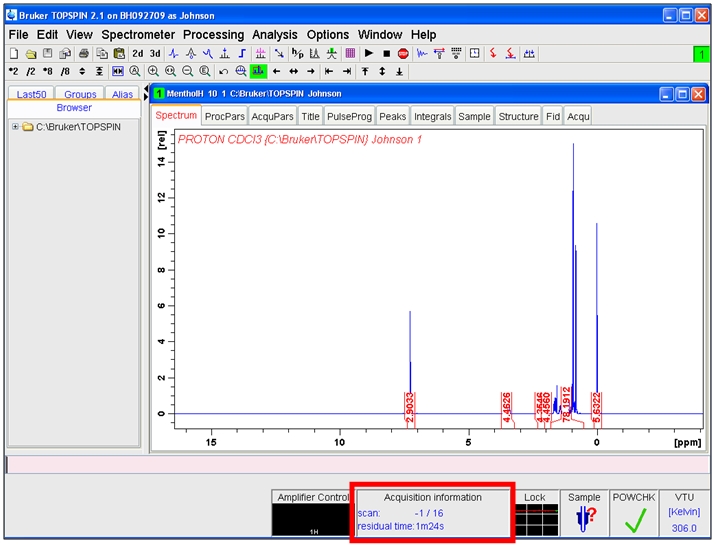Click the VTU temperature value 306.0
The image size is (718, 546).
point(684,528)
